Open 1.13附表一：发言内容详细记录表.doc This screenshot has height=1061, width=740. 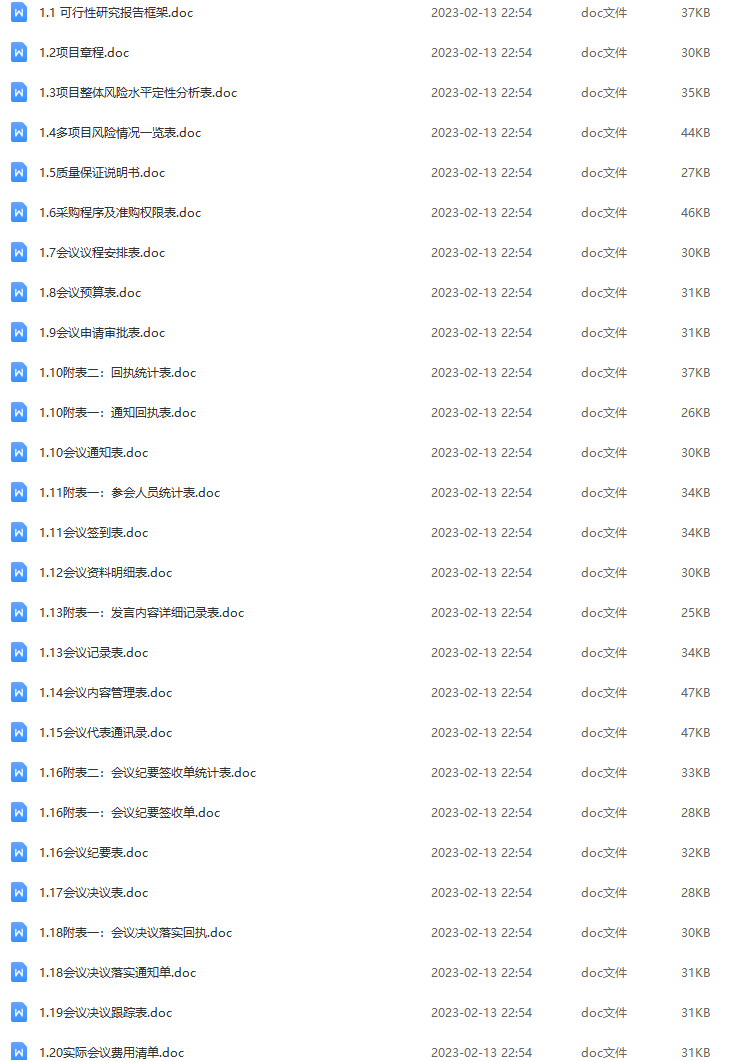(x=141, y=612)
